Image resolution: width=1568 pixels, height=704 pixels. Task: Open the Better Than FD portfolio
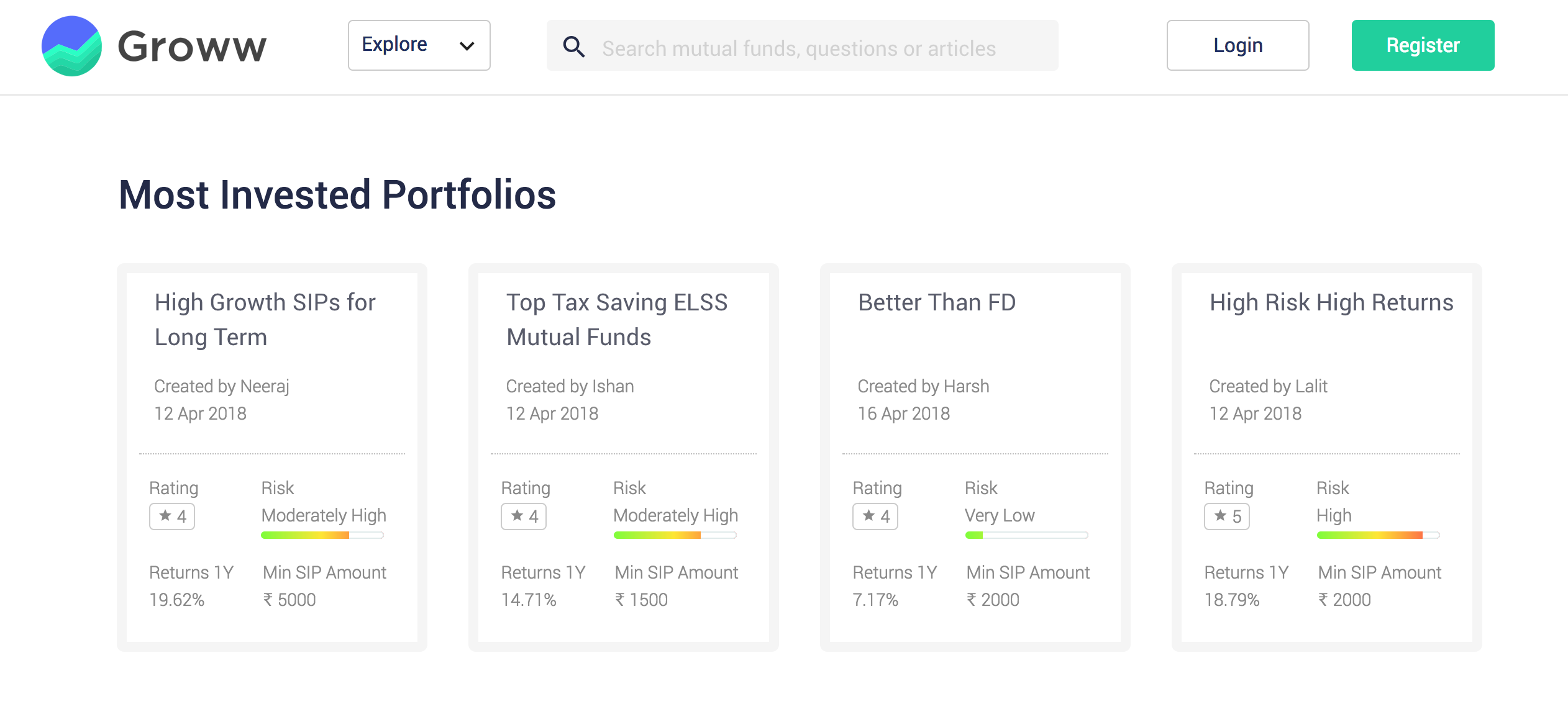[937, 302]
